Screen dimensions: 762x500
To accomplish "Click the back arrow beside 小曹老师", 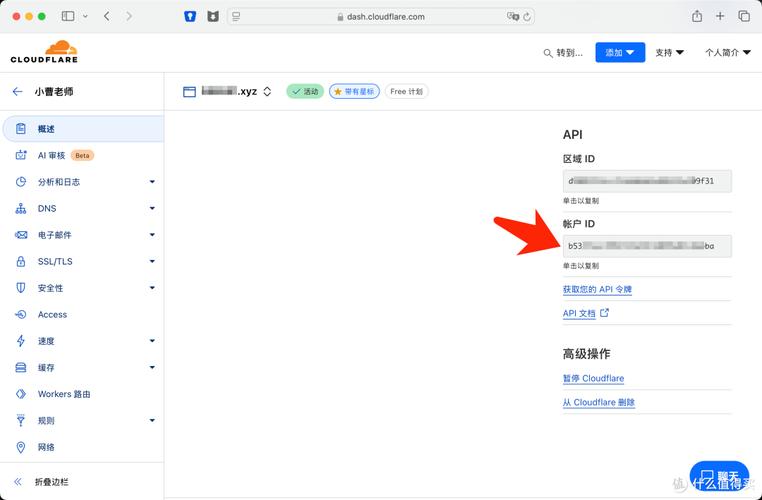I will [x=17, y=91].
